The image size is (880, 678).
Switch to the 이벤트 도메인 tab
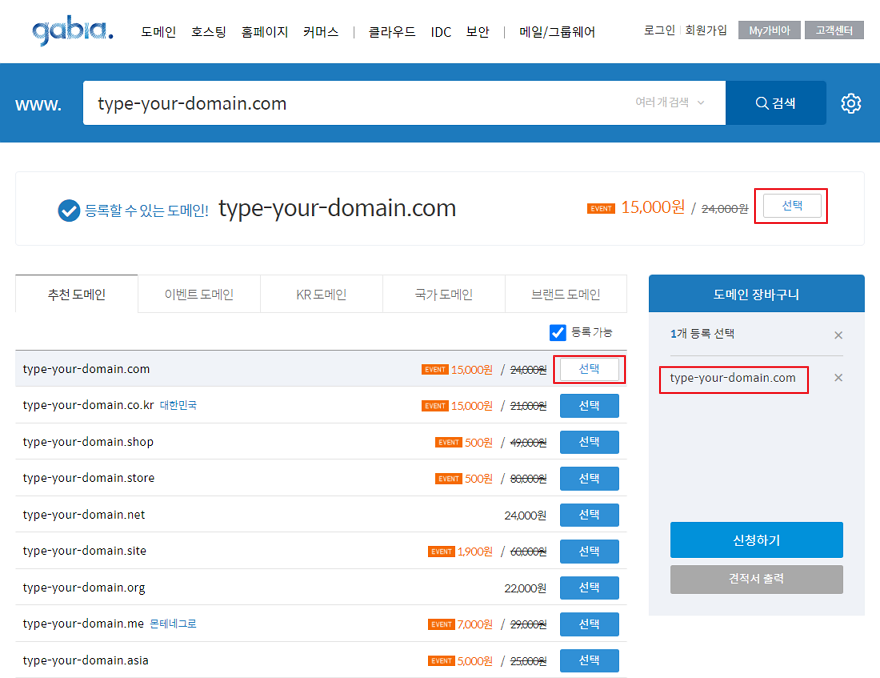pyautogui.click(x=199, y=294)
